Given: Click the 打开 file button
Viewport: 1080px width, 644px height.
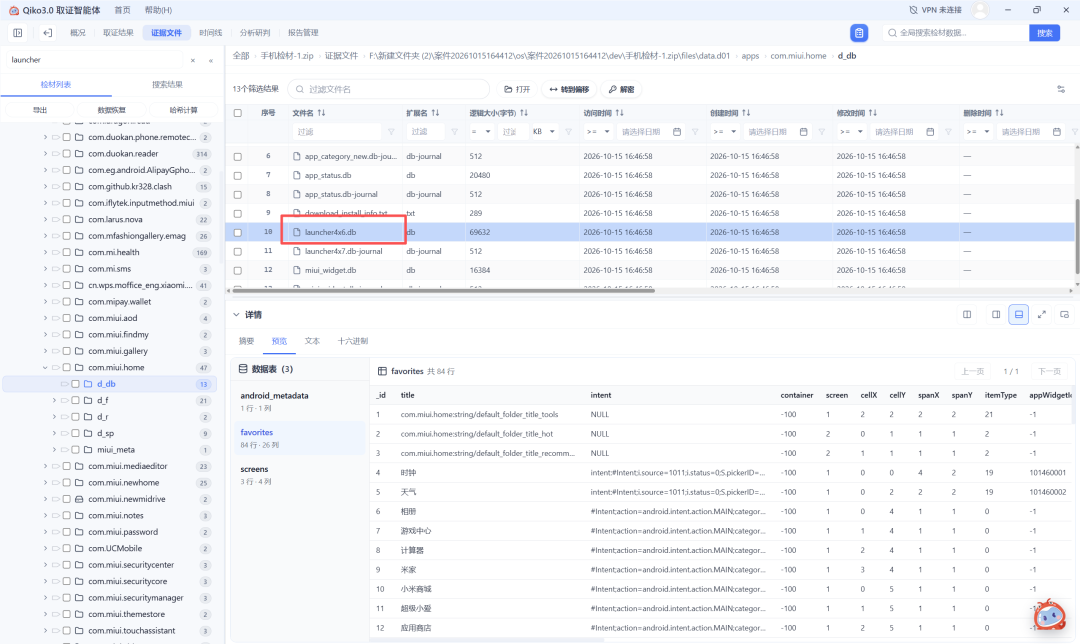Looking at the screenshot, I should 517,90.
